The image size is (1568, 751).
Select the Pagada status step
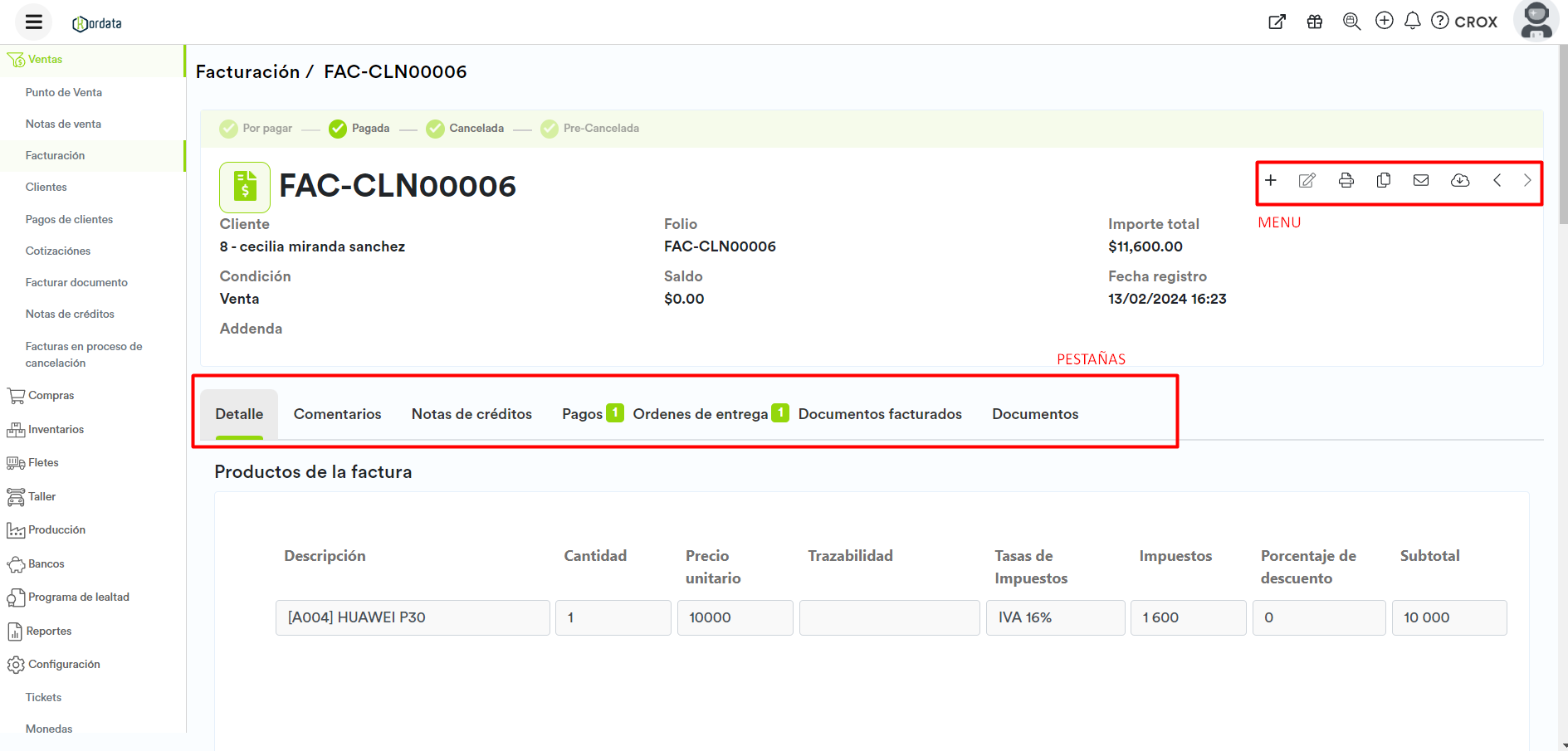click(359, 129)
